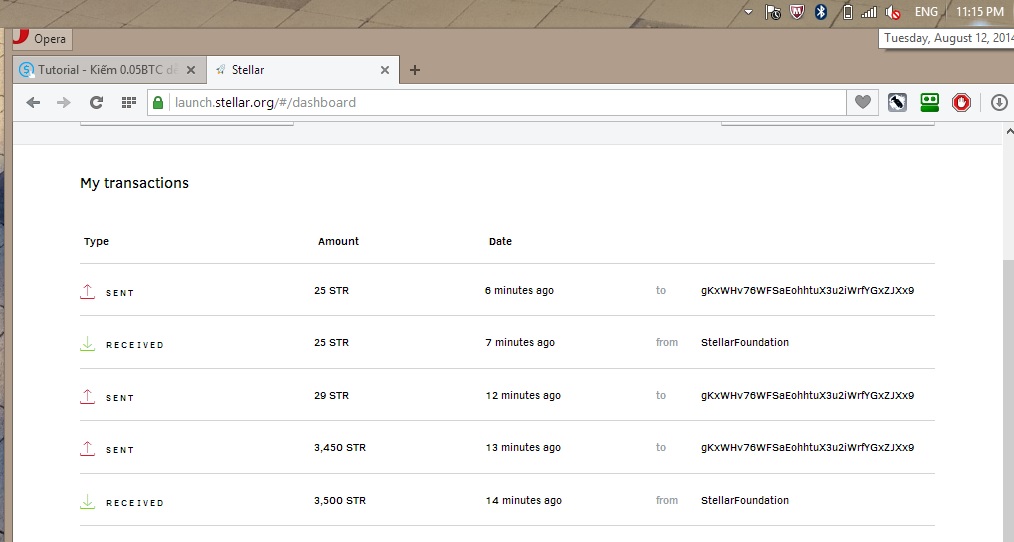1014x542 pixels.
Task: Click recipient address of 3,450 STR transaction
Action: click(807, 448)
